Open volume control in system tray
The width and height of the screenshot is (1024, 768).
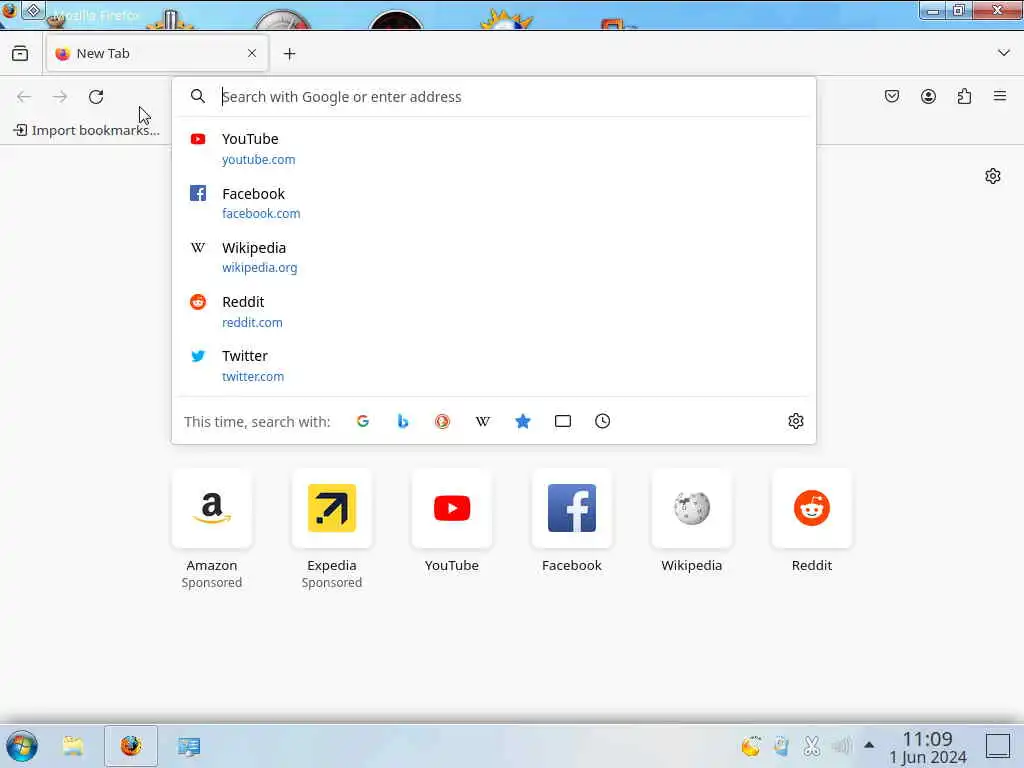point(842,745)
